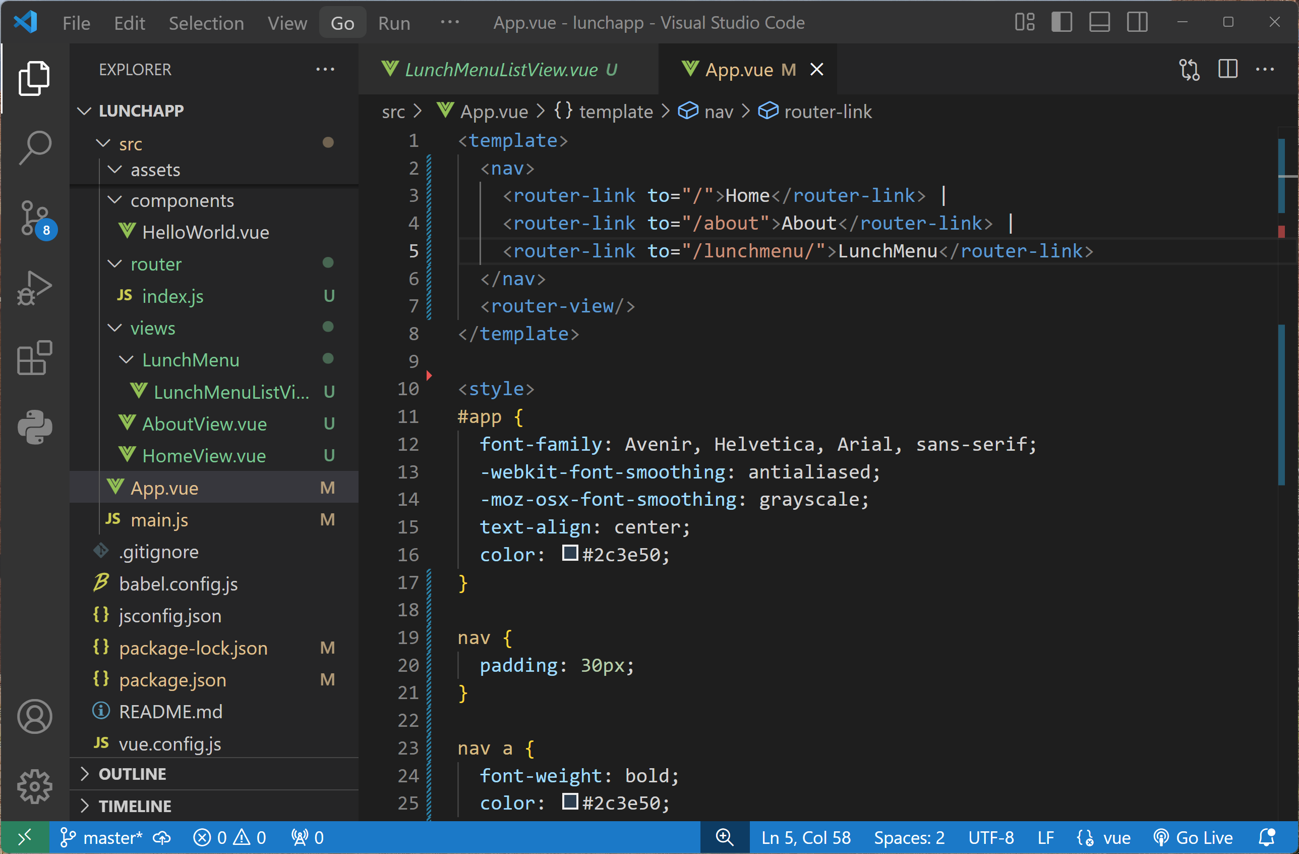Toggle the primary side bar
The width and height of the screenshot is (1299, 854).
pyautogui.click(x=1062, y=22)
